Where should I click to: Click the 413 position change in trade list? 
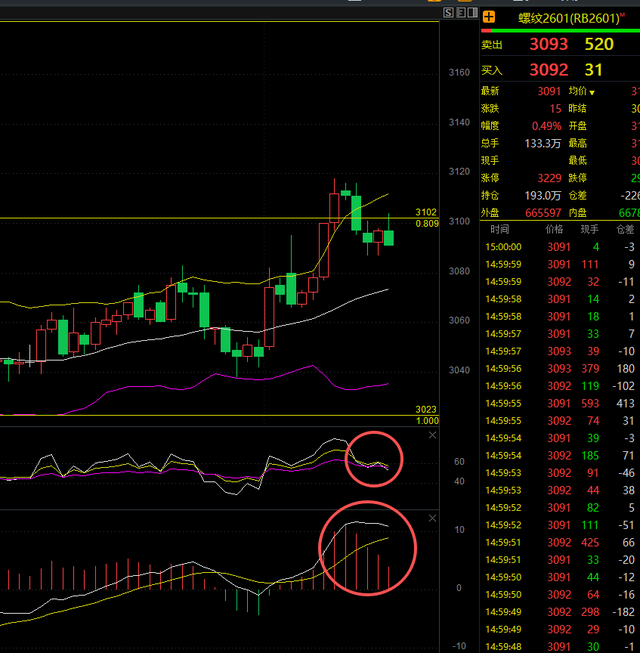(x=625, y=404)
